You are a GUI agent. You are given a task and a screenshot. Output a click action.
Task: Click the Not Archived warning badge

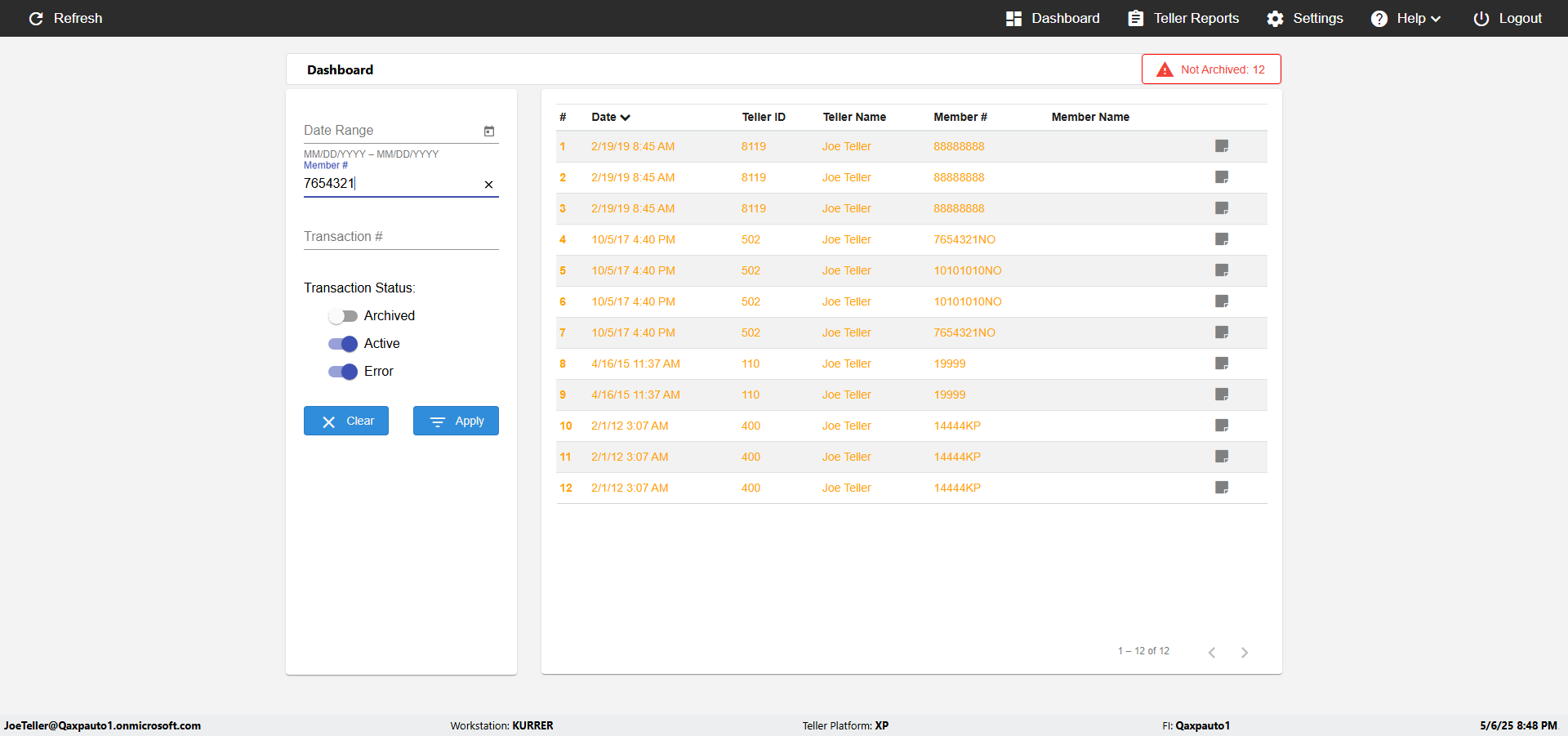pos(1211,69)
